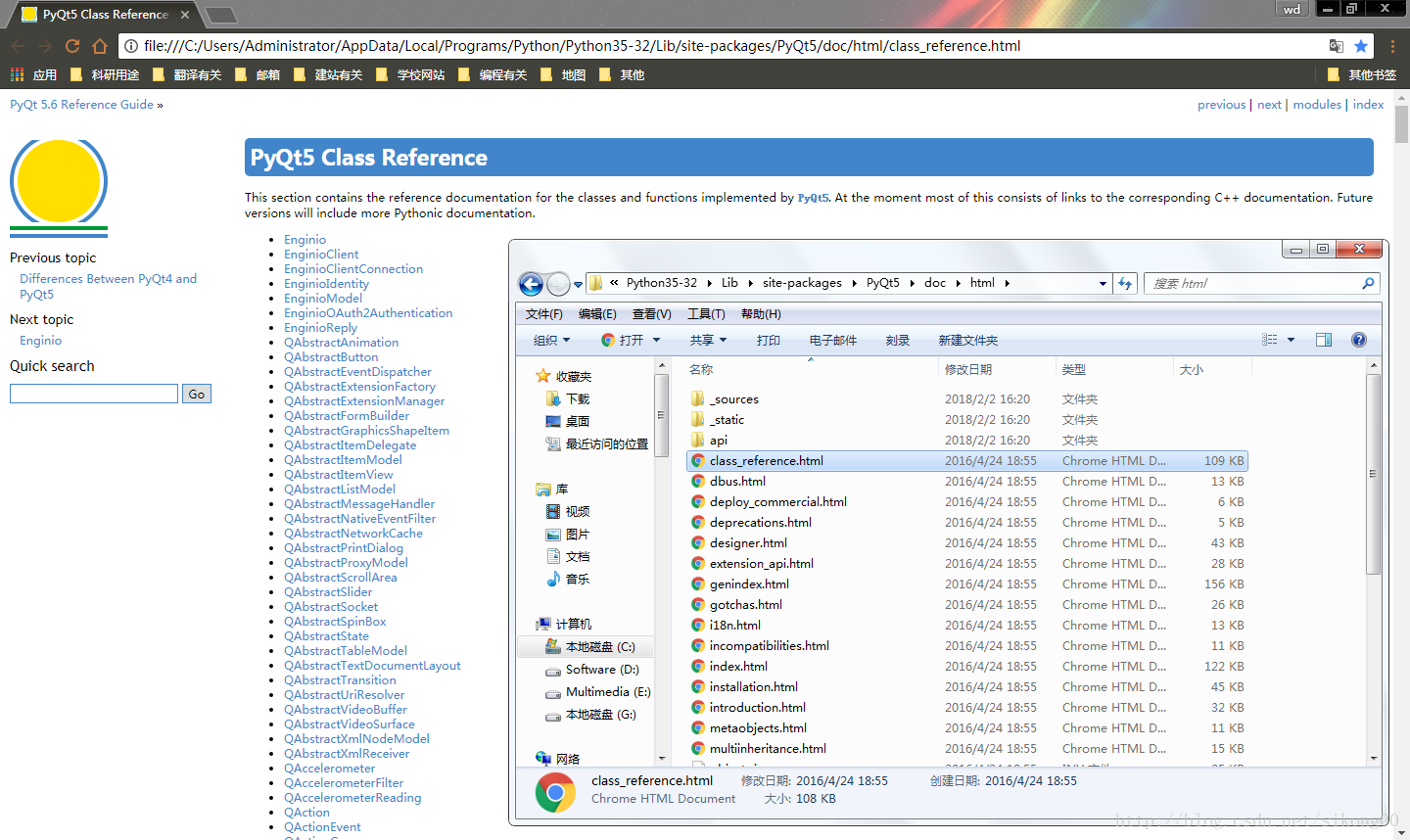Screen dimensions: 1410x840
Task: Open address bar history dropdown in Explorer
Action: [1103, 283]
